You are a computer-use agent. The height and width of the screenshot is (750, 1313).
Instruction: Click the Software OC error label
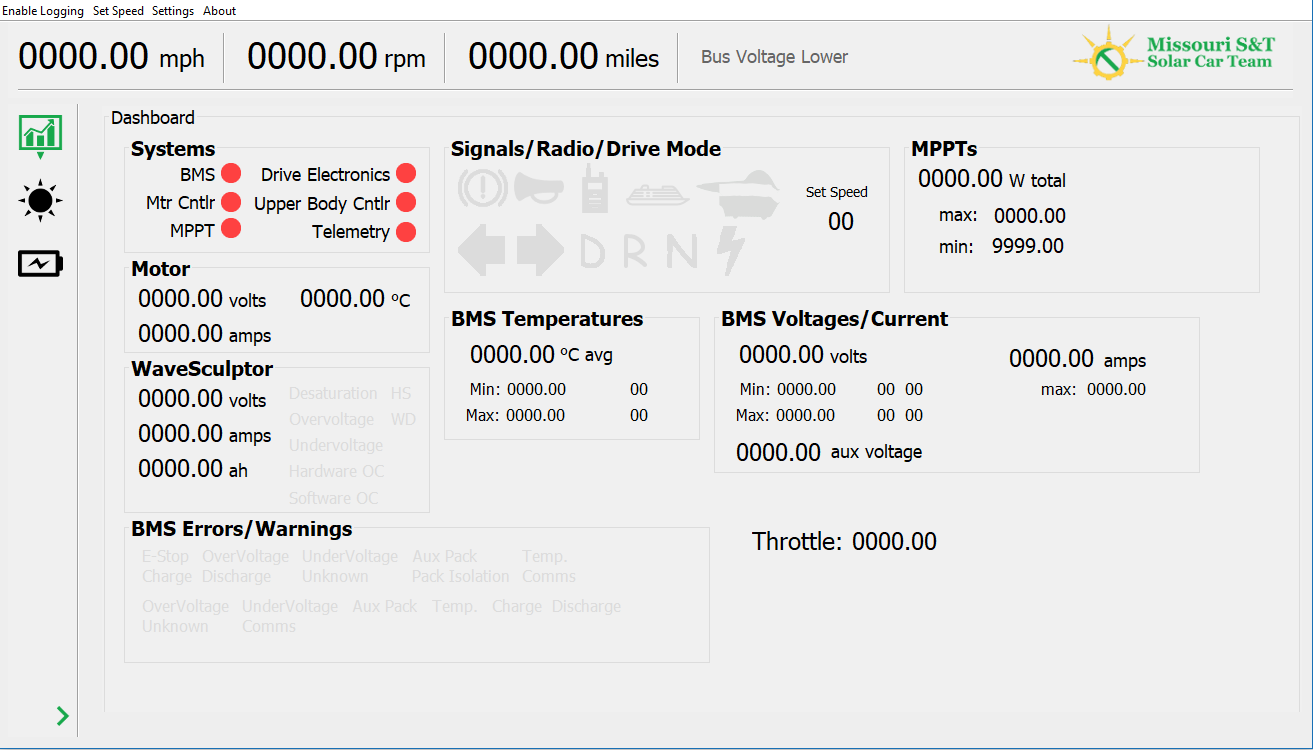(x=334, y=498)
